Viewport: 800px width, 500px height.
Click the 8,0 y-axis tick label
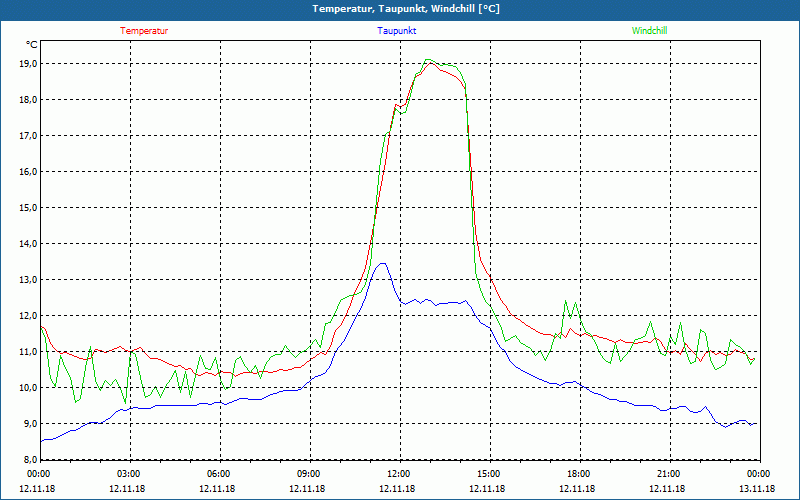[x=26, y=459]
